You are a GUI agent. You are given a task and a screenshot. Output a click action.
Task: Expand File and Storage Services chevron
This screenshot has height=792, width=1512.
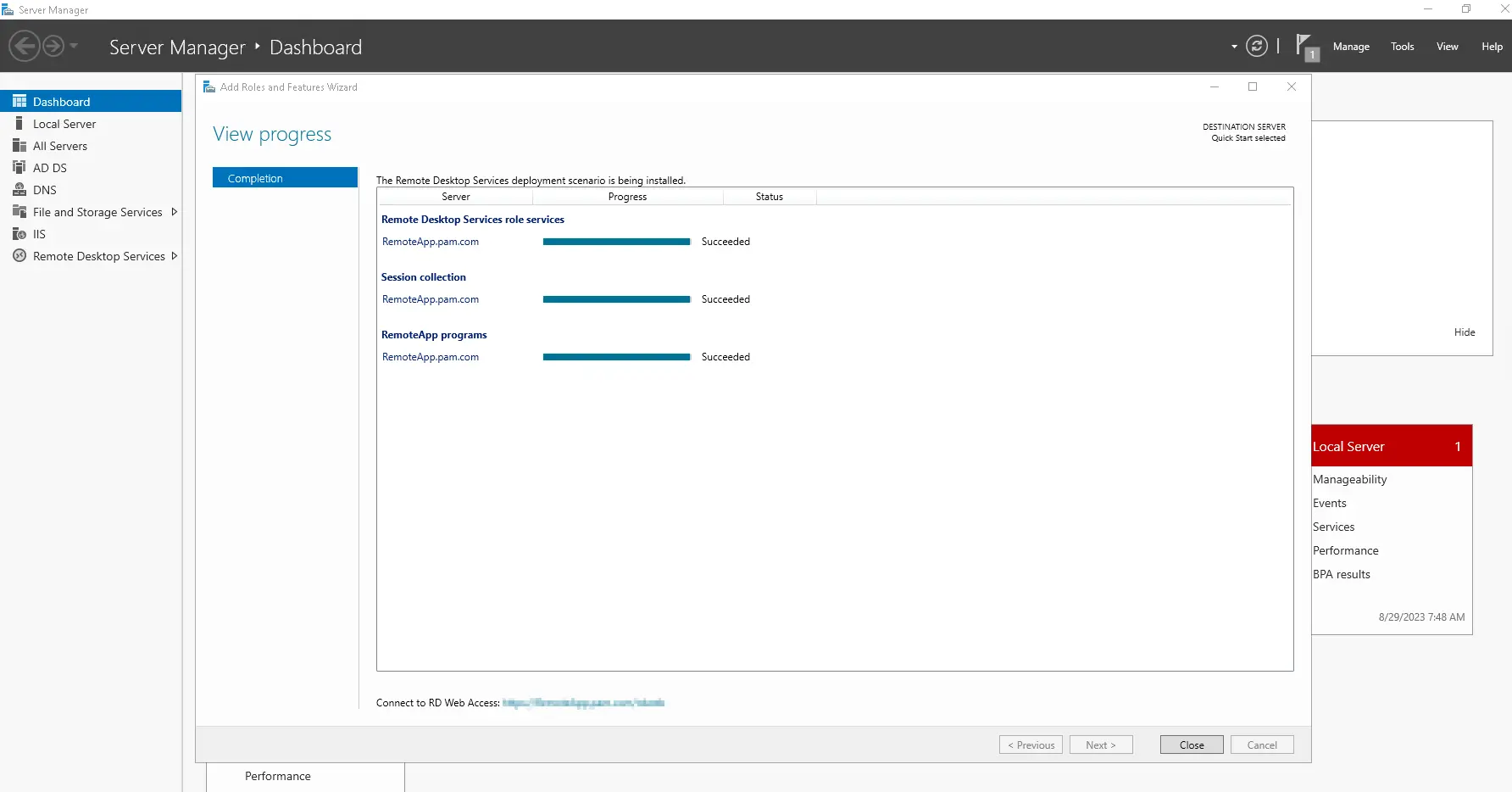click(x=174, y=211)
